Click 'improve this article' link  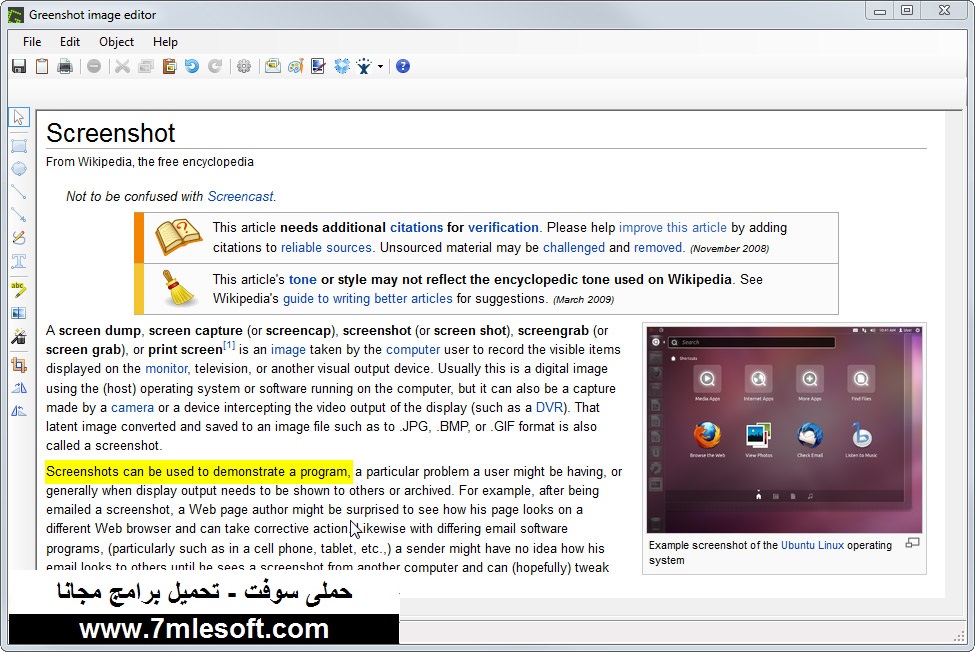tap(673, 227)
